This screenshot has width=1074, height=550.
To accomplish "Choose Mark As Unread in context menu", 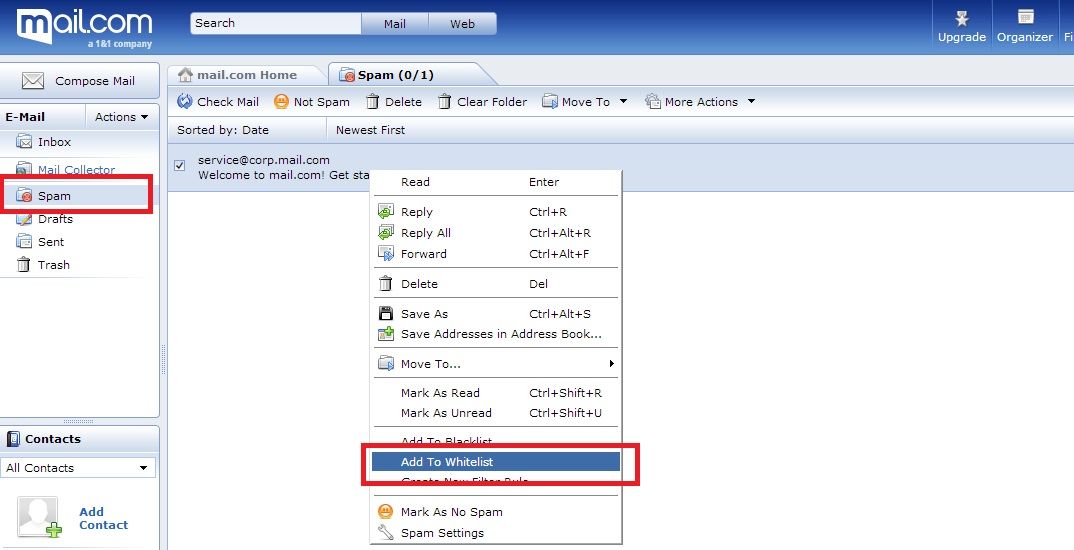I will click(x=496, y=413).
